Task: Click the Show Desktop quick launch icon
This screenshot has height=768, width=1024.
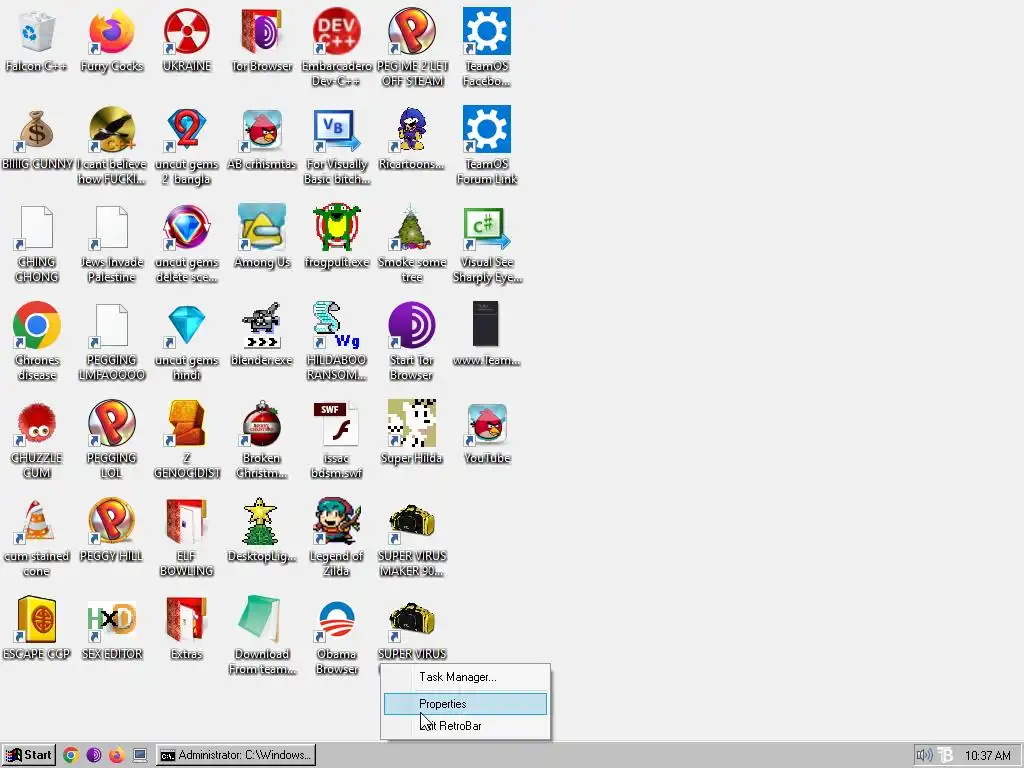Action: coord(140,756)
